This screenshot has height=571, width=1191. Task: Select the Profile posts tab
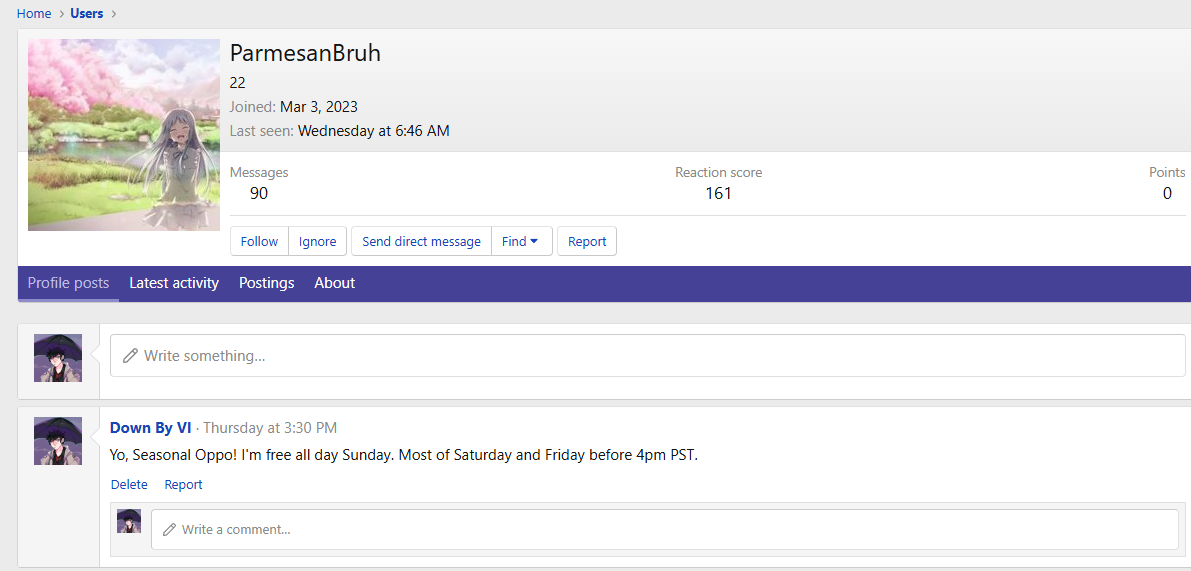click(68, 283)
